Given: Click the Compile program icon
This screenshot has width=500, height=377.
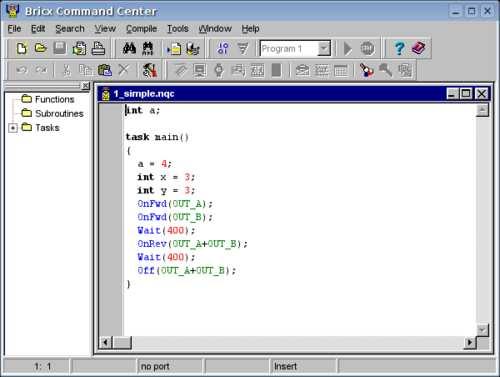Looking at the screenshot, I should (x=223, y=49).
